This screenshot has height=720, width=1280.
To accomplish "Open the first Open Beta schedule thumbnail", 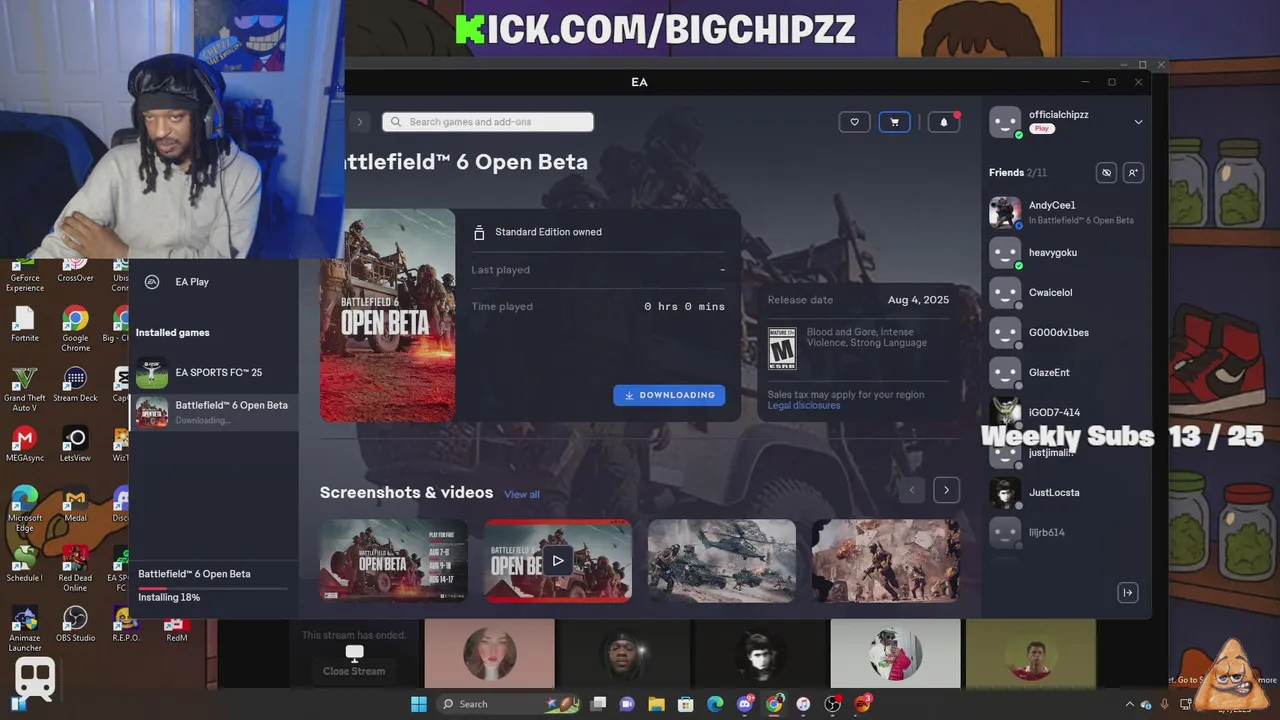I will tap(394, 560).
